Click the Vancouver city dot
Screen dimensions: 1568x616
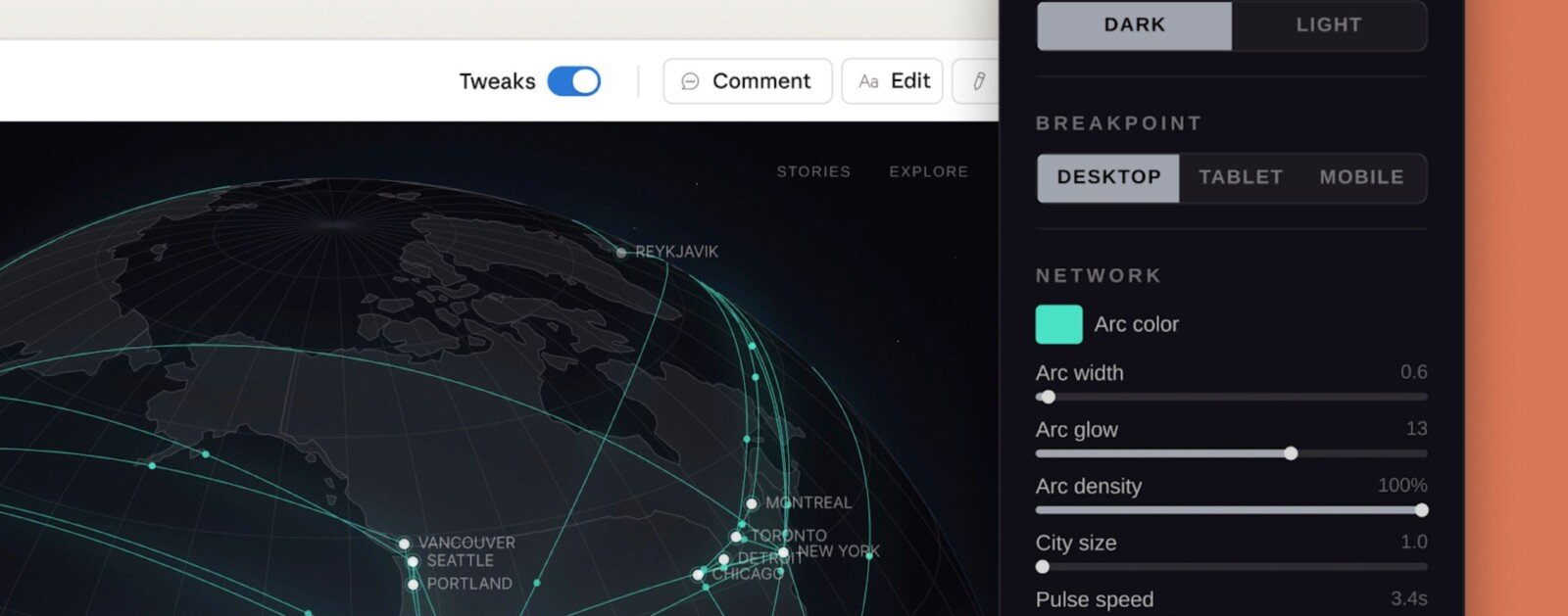point(404,544)
